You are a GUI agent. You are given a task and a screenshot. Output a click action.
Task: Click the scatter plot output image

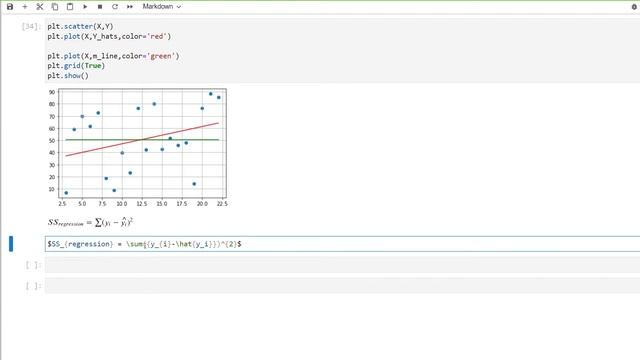tap(138, 147)
